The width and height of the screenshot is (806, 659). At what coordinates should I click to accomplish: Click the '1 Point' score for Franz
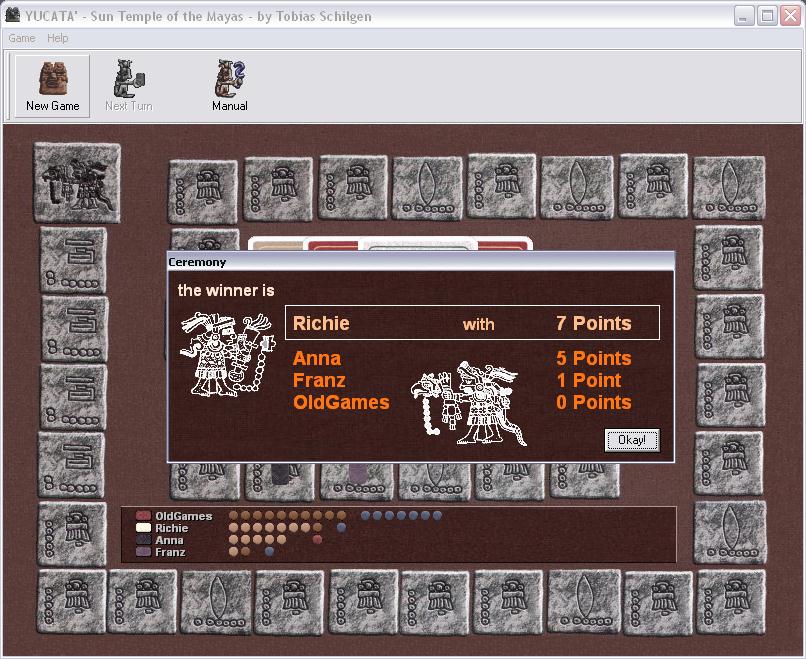coord(589,380)
